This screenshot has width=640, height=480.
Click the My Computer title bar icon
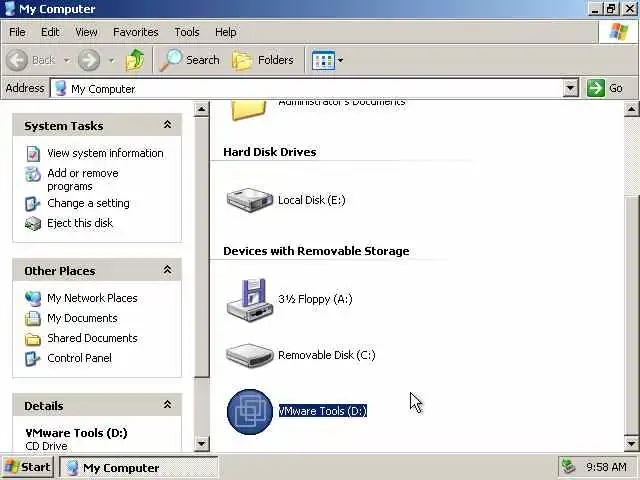[x=9, y=9]
